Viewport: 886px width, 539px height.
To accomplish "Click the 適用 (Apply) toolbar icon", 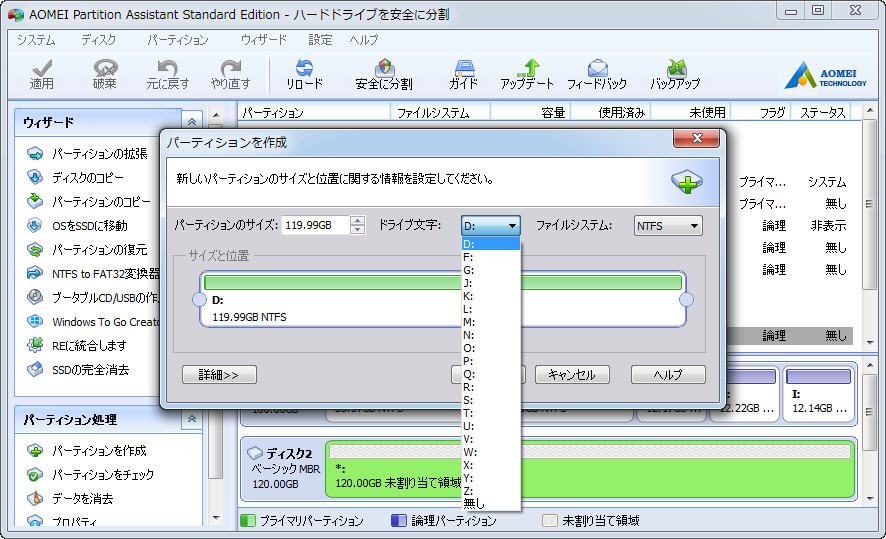I will coord(42,75).
